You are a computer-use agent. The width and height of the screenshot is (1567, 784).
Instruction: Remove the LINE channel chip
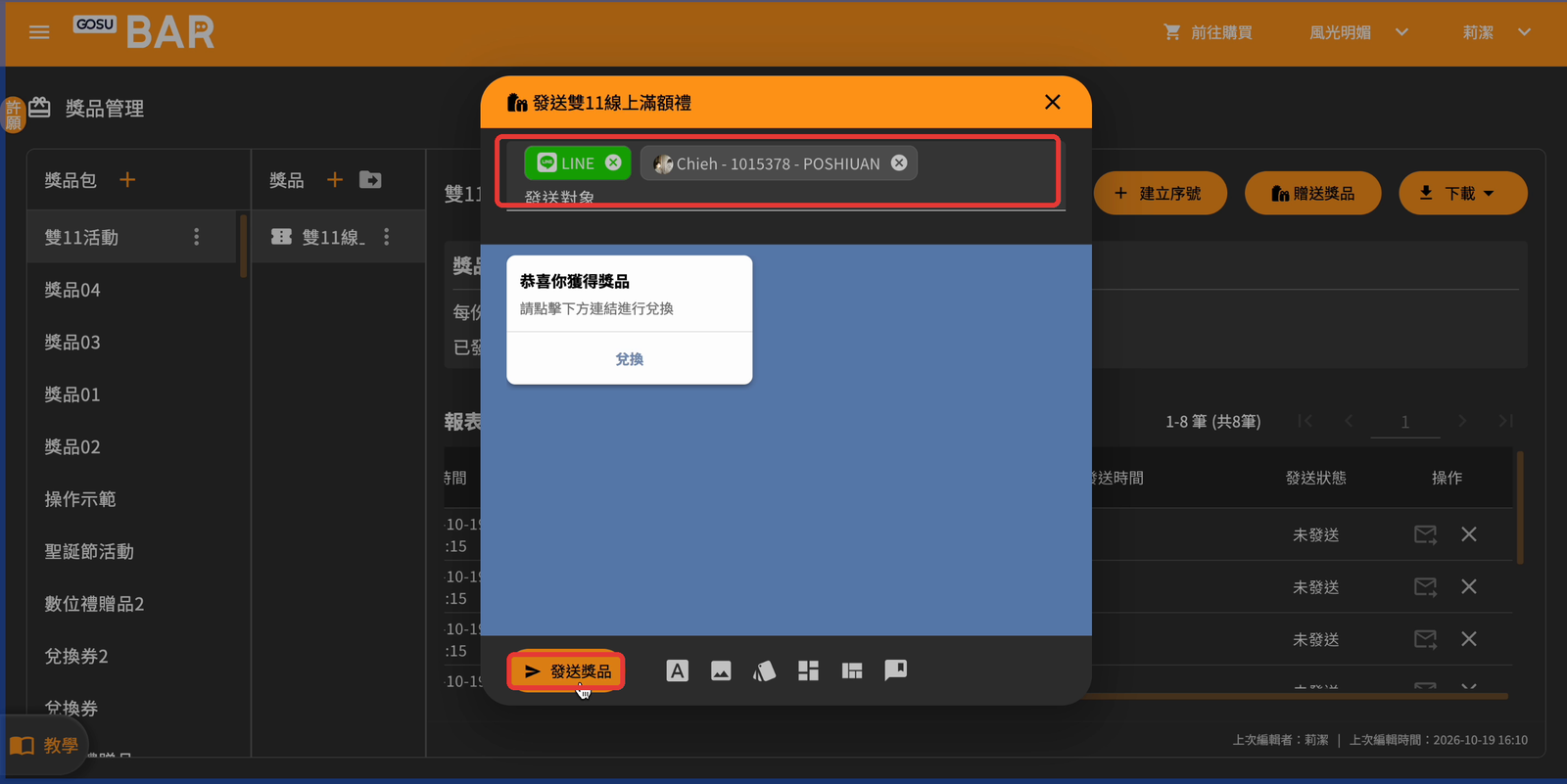613,162
